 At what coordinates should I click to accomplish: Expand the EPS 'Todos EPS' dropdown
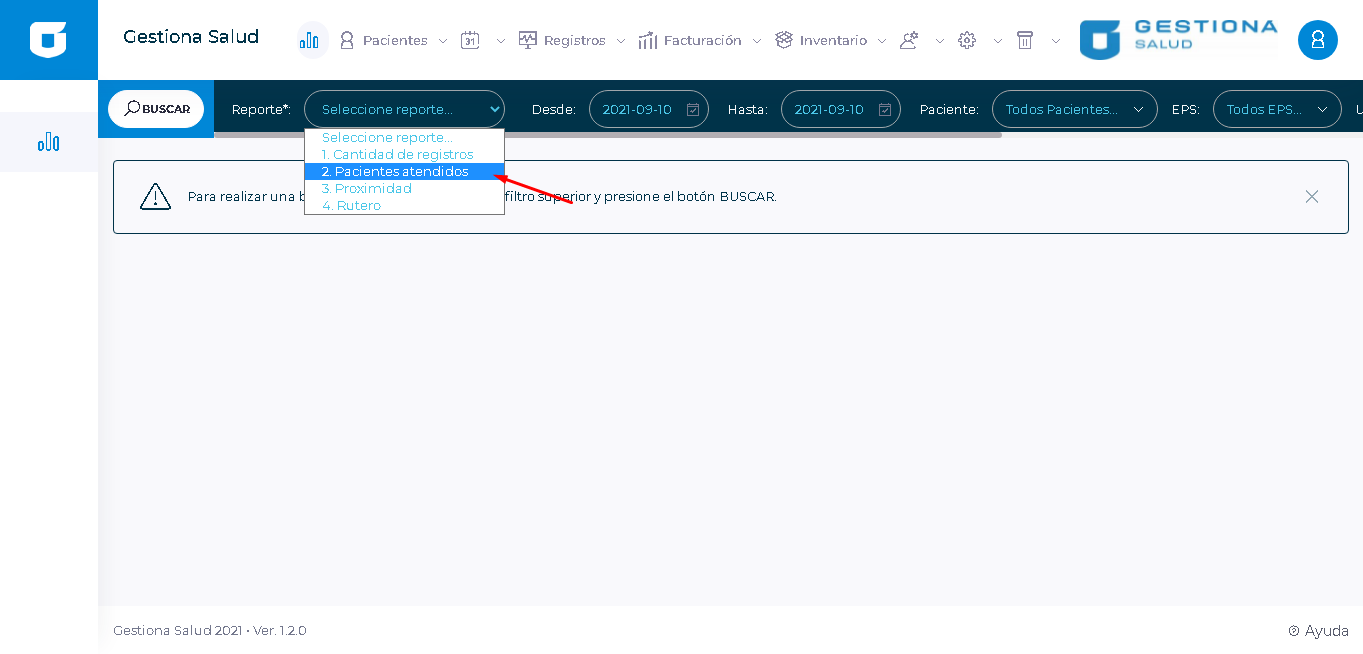coord(1276,109)
